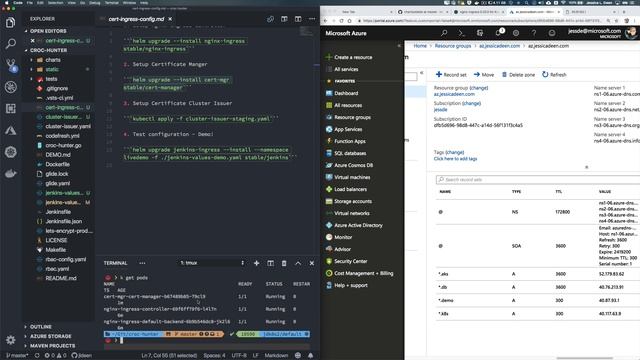Add a new terminal with plus icon
This screenshot has height=360, width=640.
[256, 263]
